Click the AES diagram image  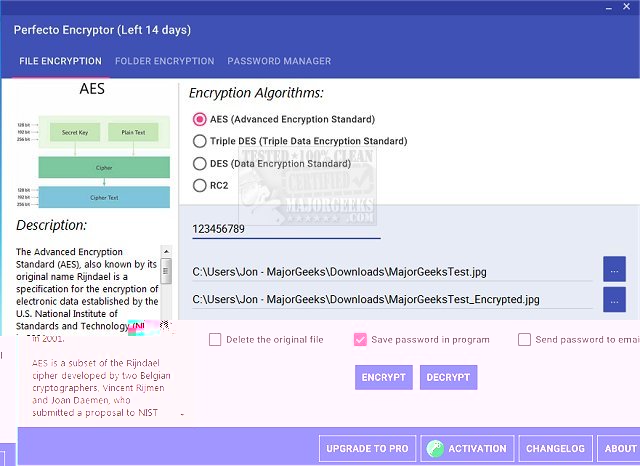(x=93, y=162)
